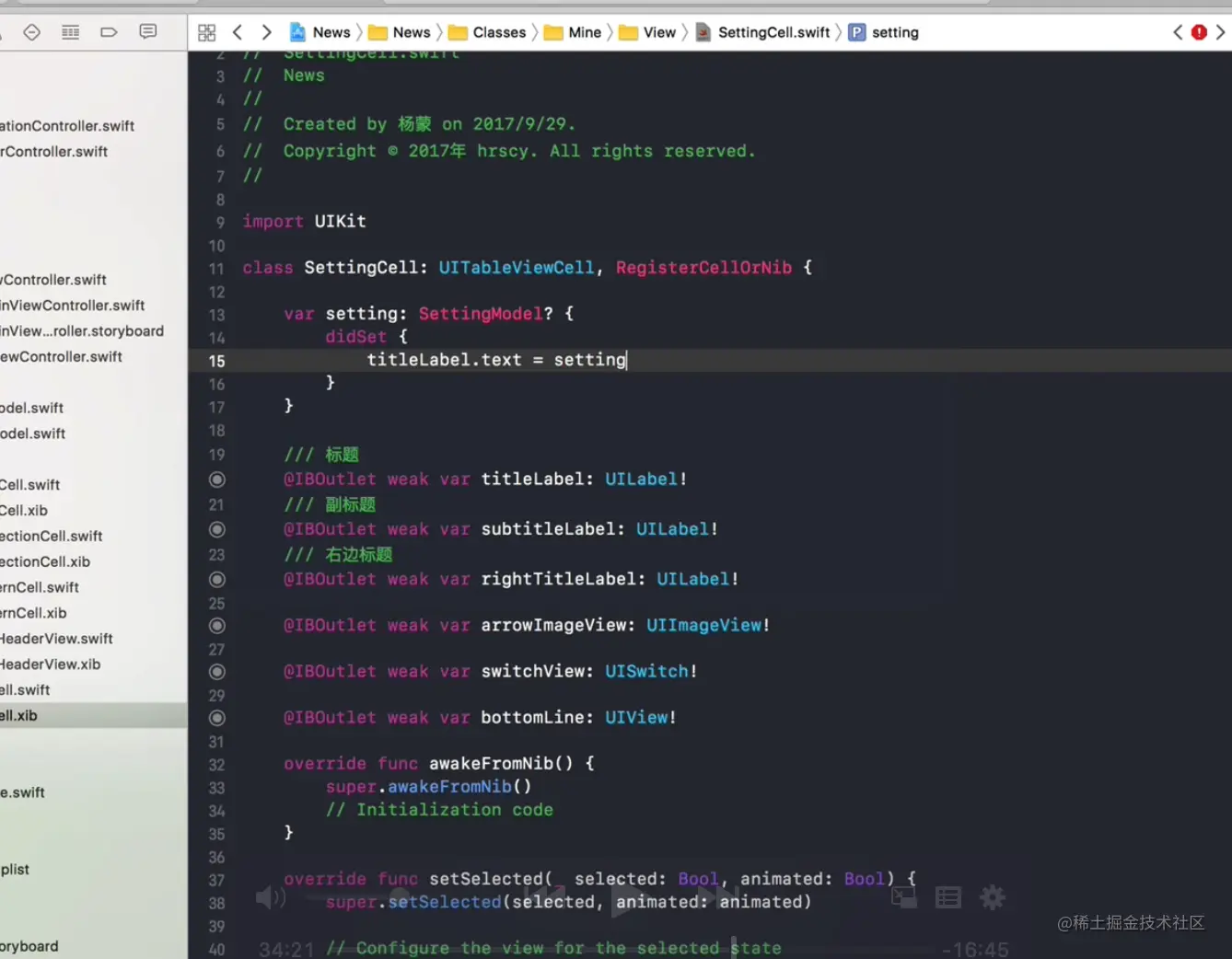The image size is (1232, 959).
Task: Click the switchView outlet connection circle
Action: pyautogui.click(x=217, y=672)
